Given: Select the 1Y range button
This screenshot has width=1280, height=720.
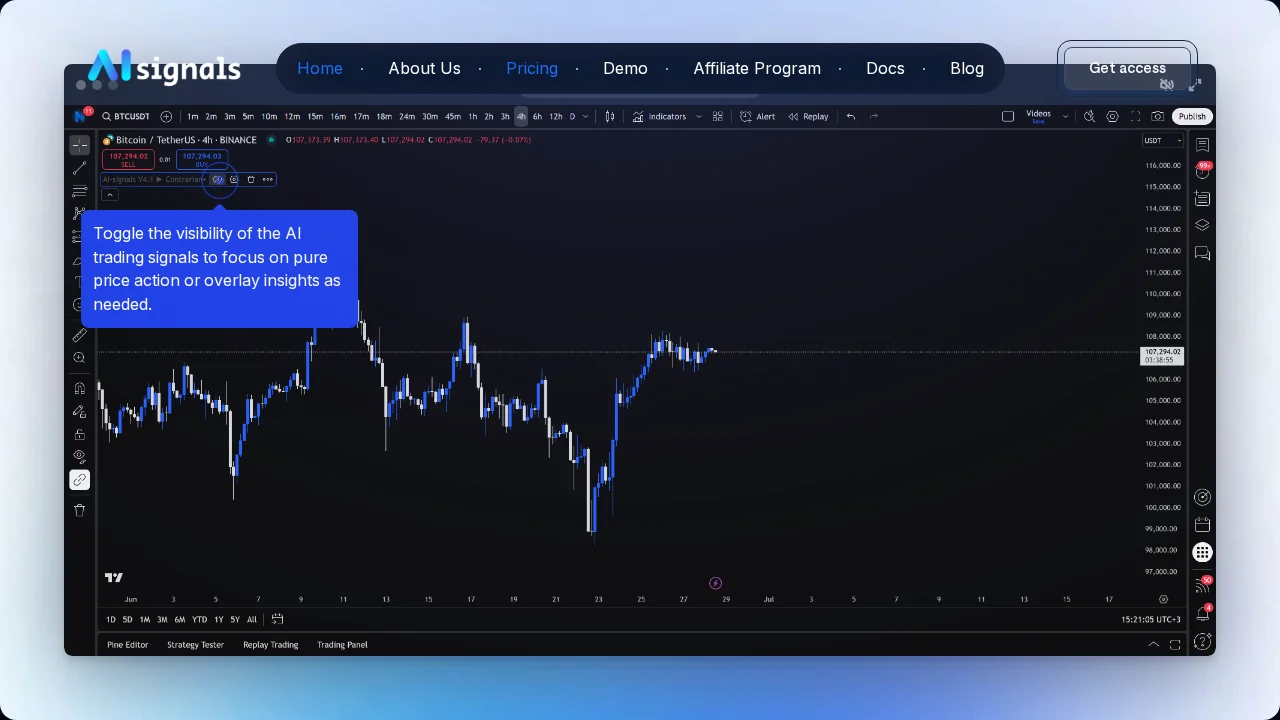Looking at the screenshot, I should coord(218,619).
